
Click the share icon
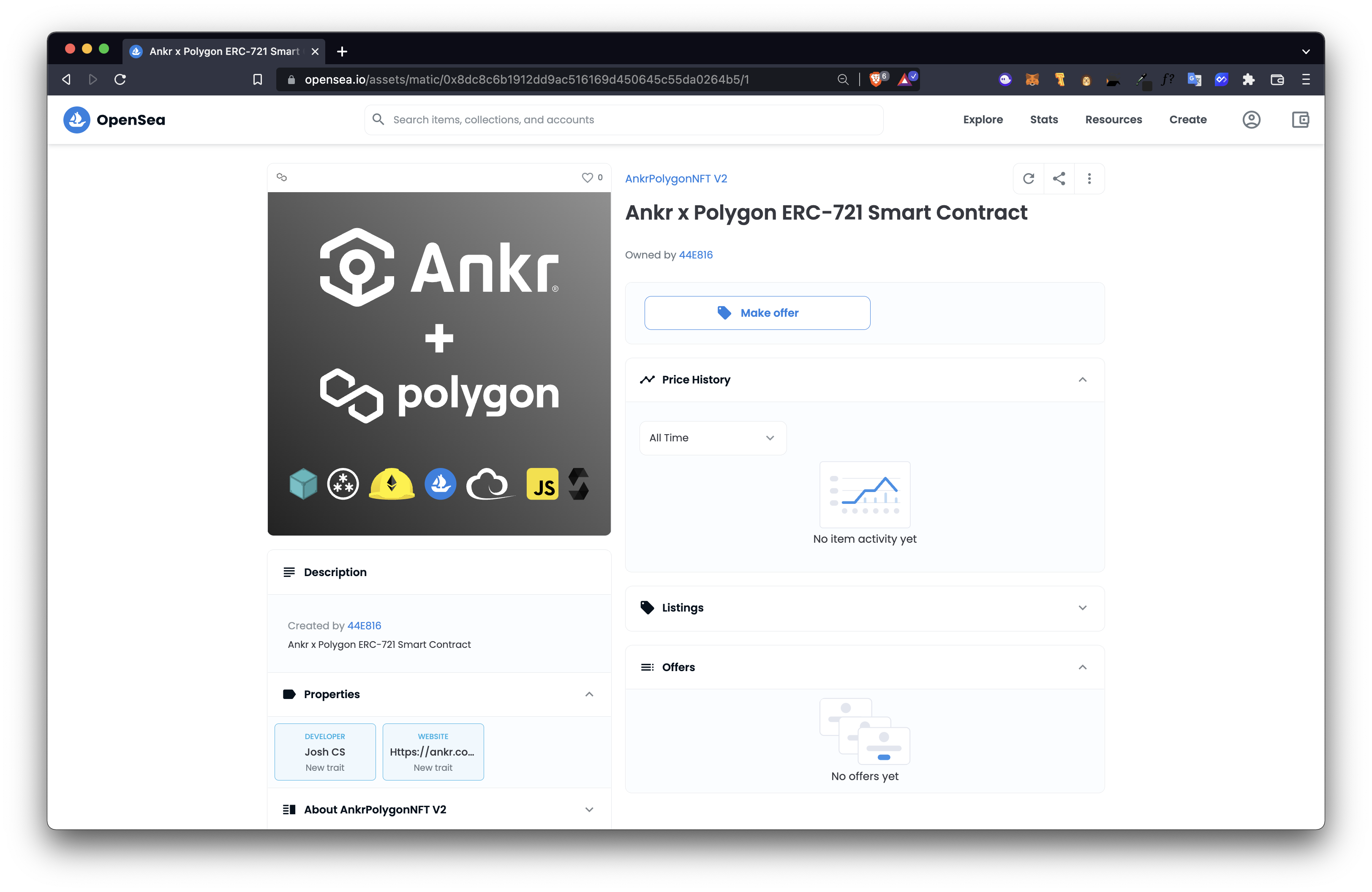pos(1059,179)
